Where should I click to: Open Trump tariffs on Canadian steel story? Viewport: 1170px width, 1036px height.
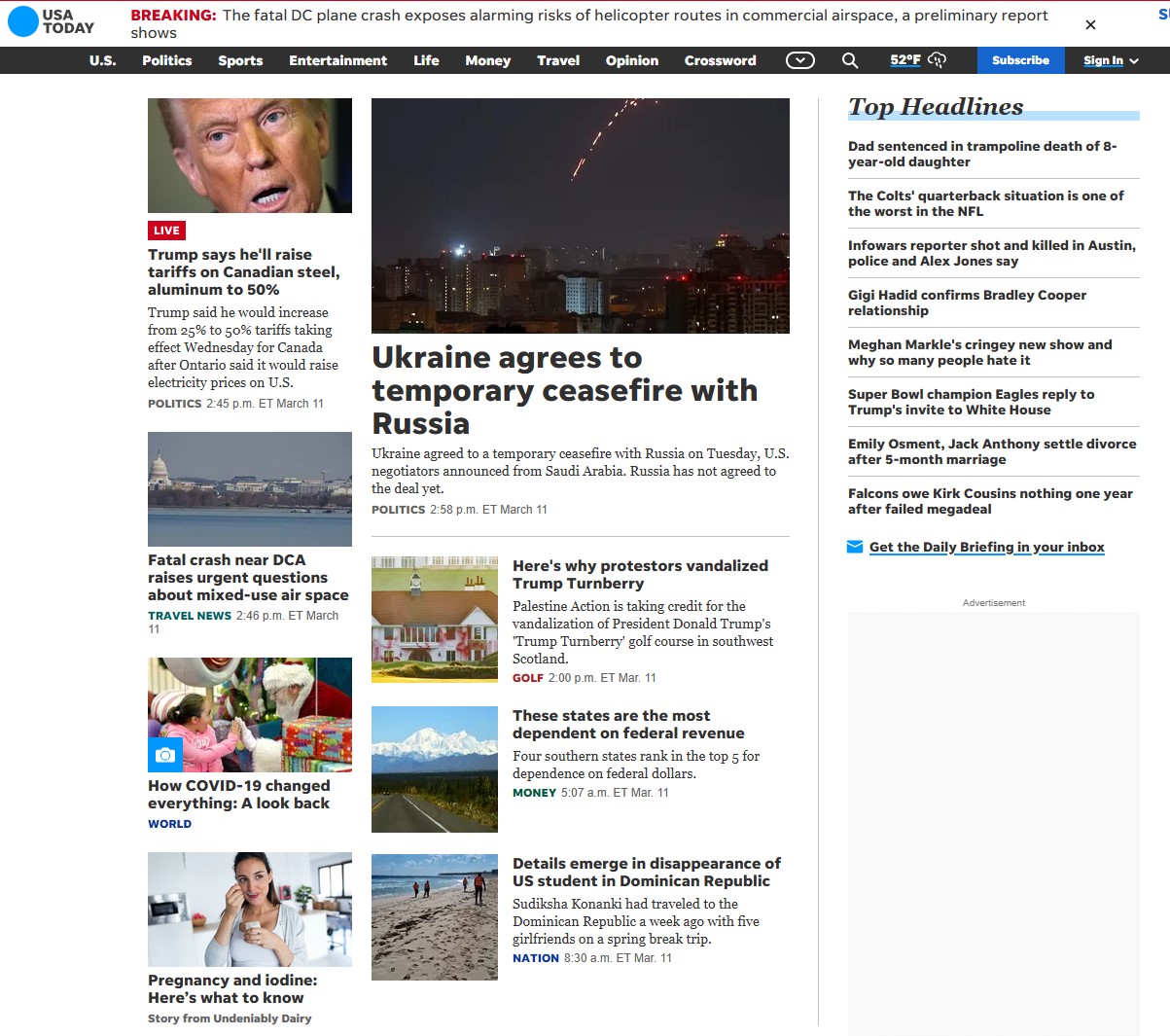tap(244, 271)
